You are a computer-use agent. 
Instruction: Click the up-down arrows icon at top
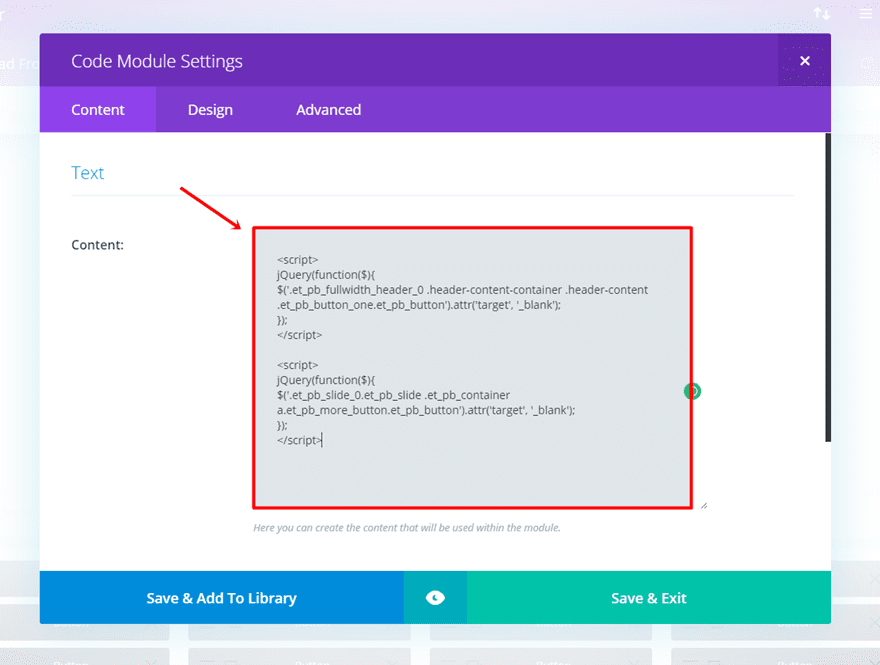pyautogui.click(x=821, y=13)
